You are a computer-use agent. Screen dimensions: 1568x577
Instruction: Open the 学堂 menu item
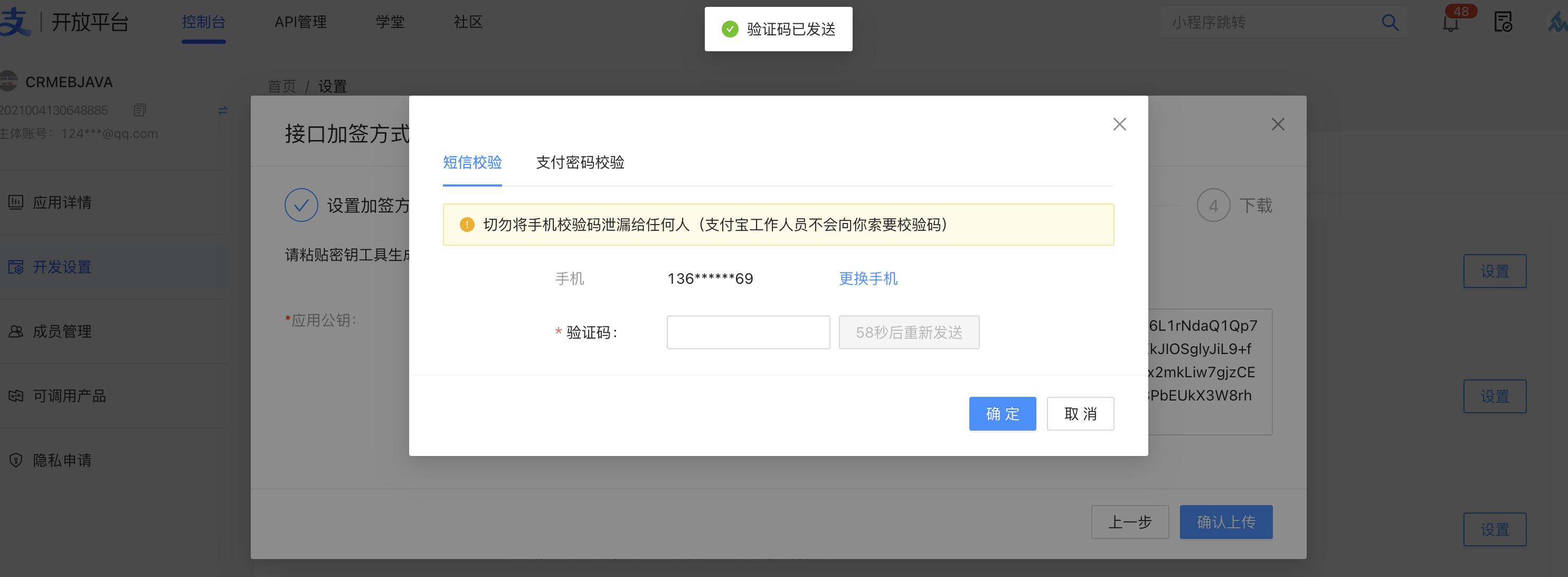(x=390, y=23)
